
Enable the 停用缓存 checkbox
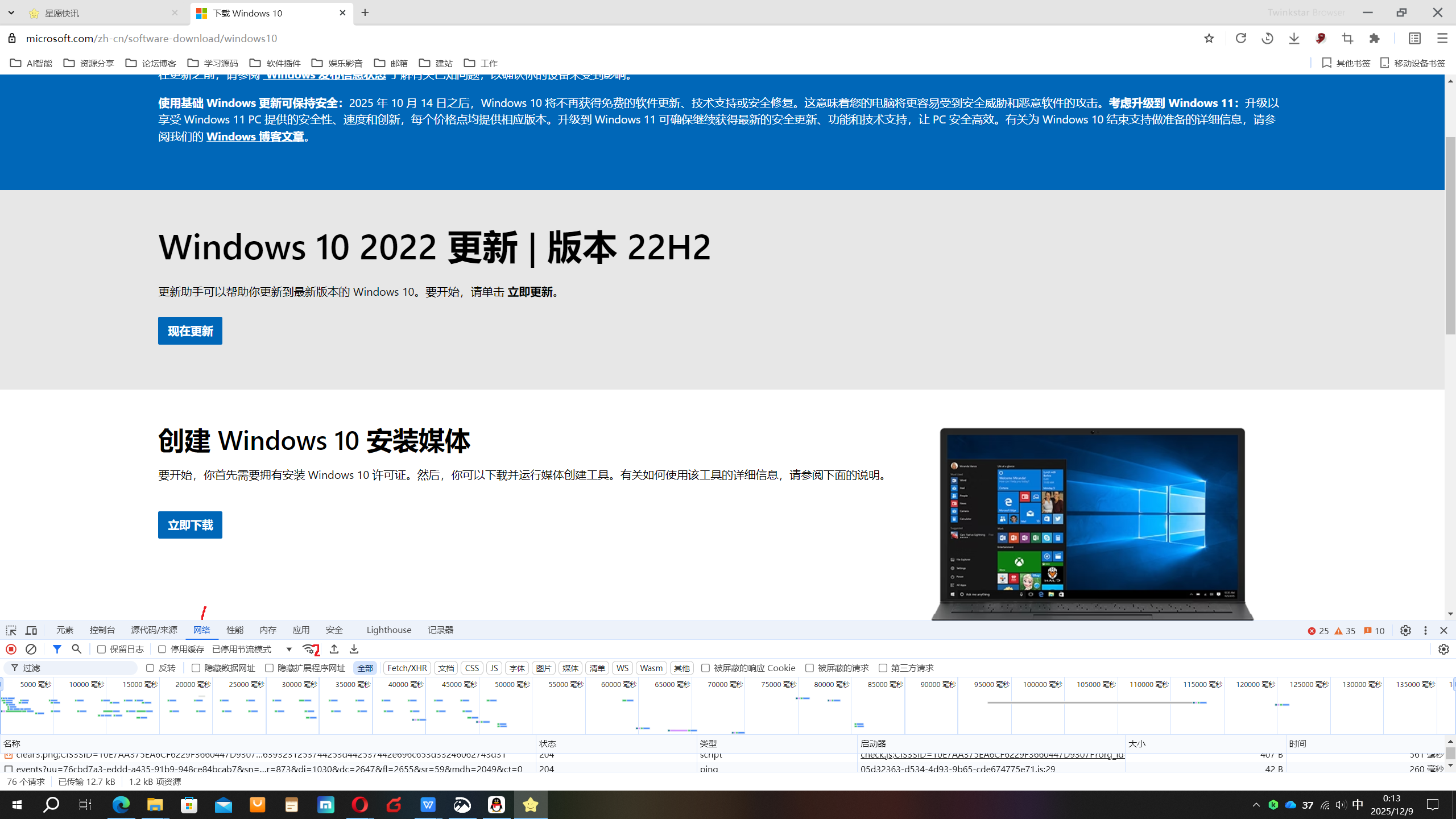pos(162,649)
